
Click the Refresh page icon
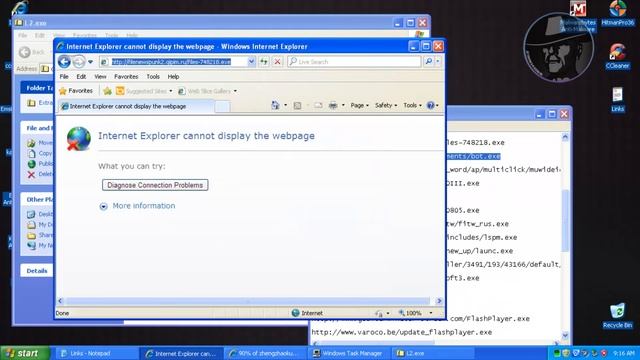point(264,62)
